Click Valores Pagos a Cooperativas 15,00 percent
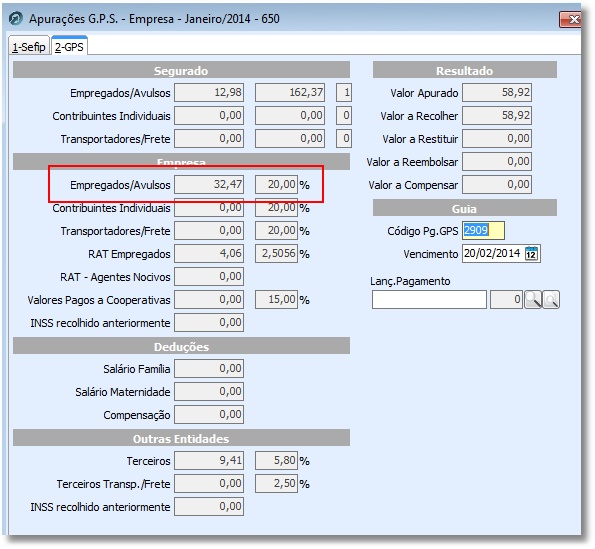595x549 pixels. coord(276,299)
